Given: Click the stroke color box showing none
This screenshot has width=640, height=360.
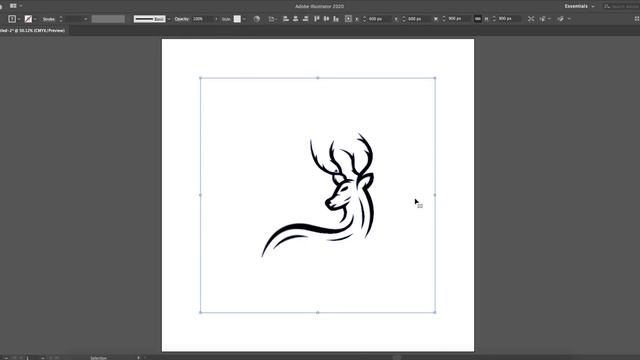Looking at the screenshot, I should (28, 19).
